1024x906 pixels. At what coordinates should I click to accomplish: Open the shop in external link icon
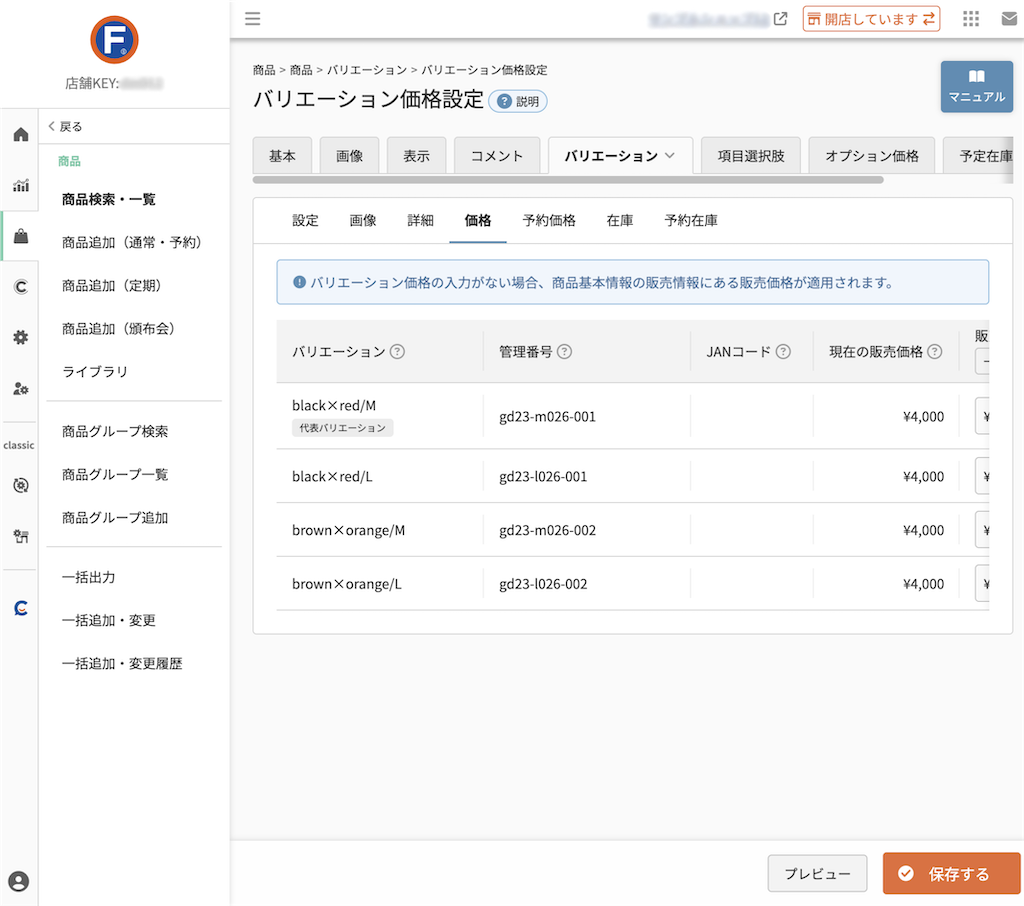click(x=780, y=19)
